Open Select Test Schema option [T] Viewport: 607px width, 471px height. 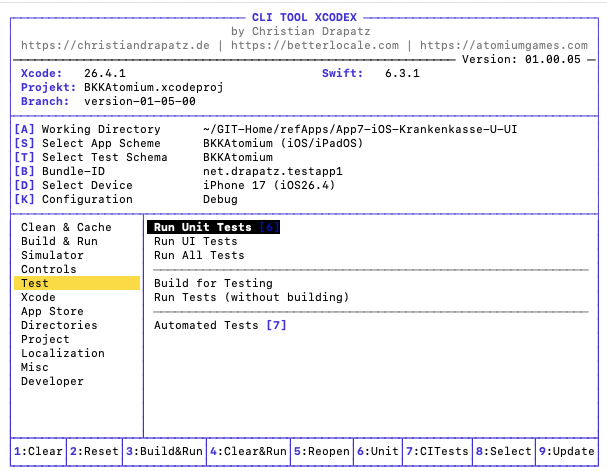tap(91, 157)
